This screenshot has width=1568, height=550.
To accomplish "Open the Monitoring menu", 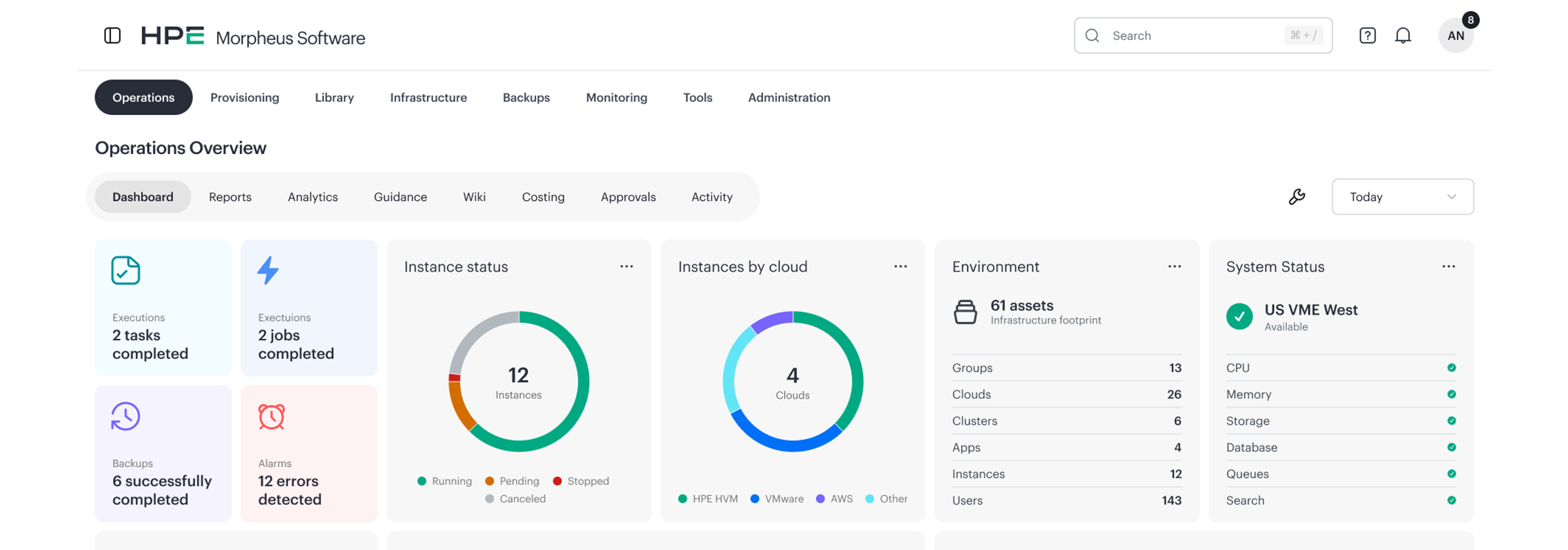I will click(x=617, y=97).
